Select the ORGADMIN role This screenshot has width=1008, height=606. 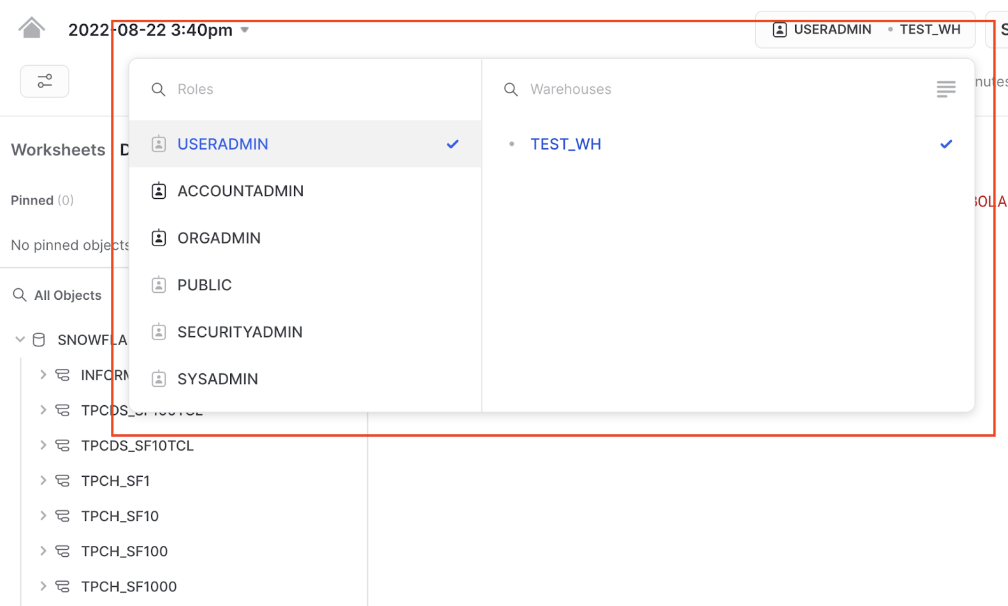point(305,238)
